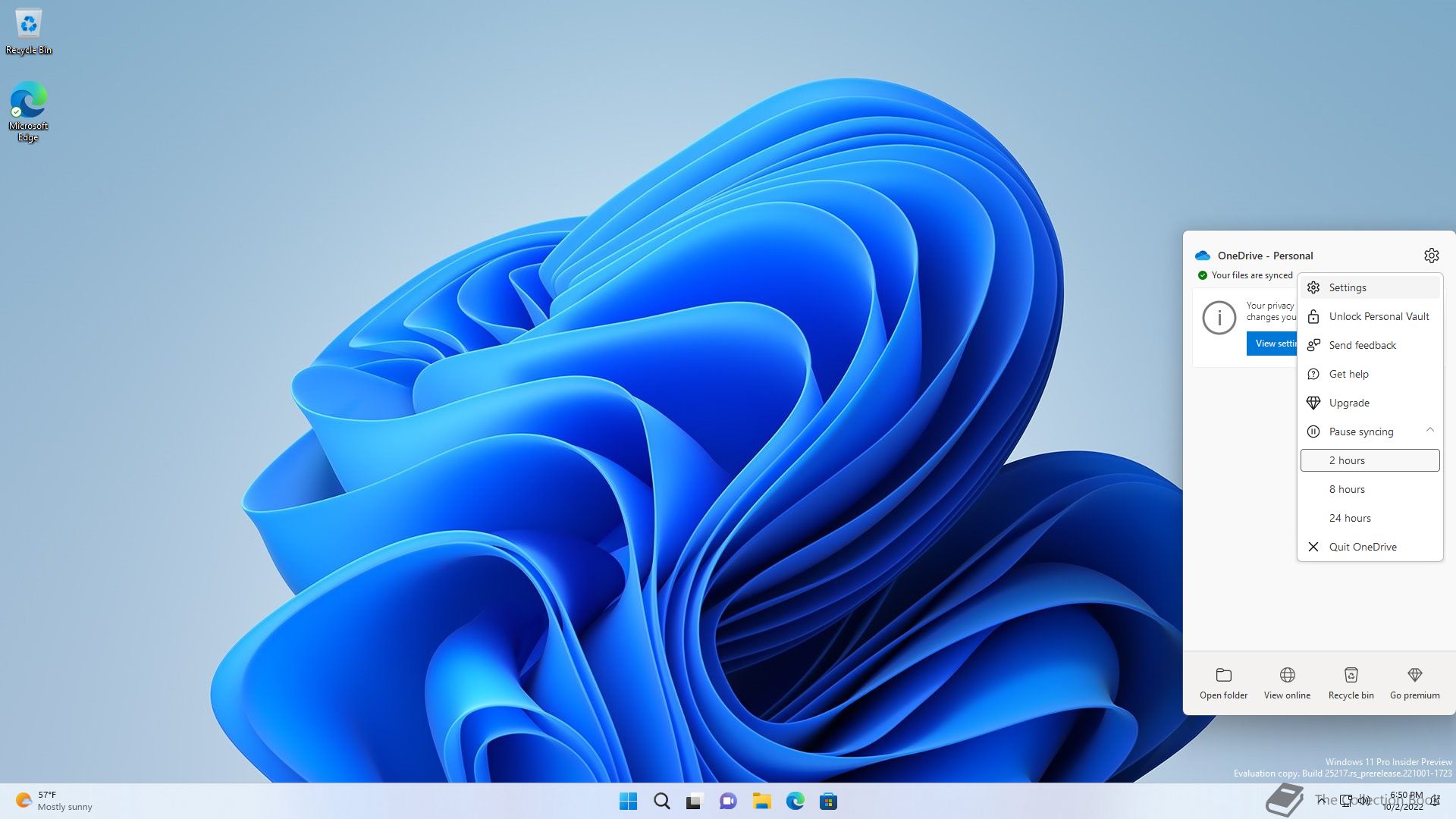
Task: Open Recycle Bin on the desktop
Action: (x=28, y=25)
